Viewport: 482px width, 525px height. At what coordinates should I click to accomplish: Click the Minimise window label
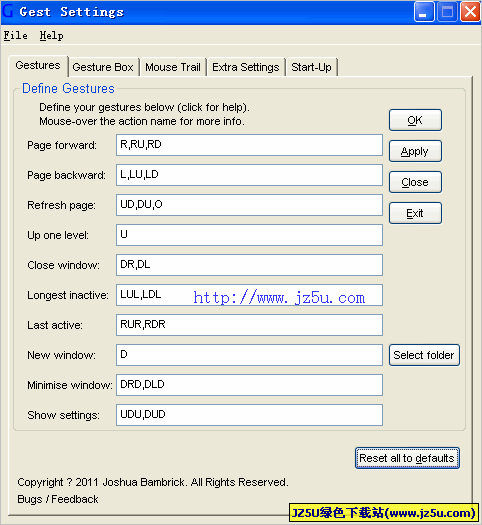click(70, 385)
